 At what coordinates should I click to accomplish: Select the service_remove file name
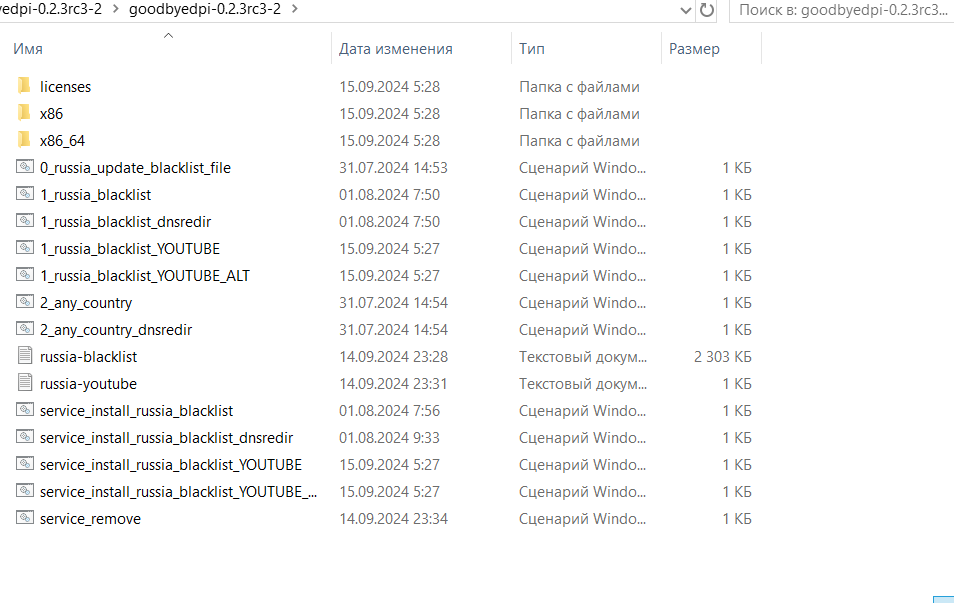(91, 519)
